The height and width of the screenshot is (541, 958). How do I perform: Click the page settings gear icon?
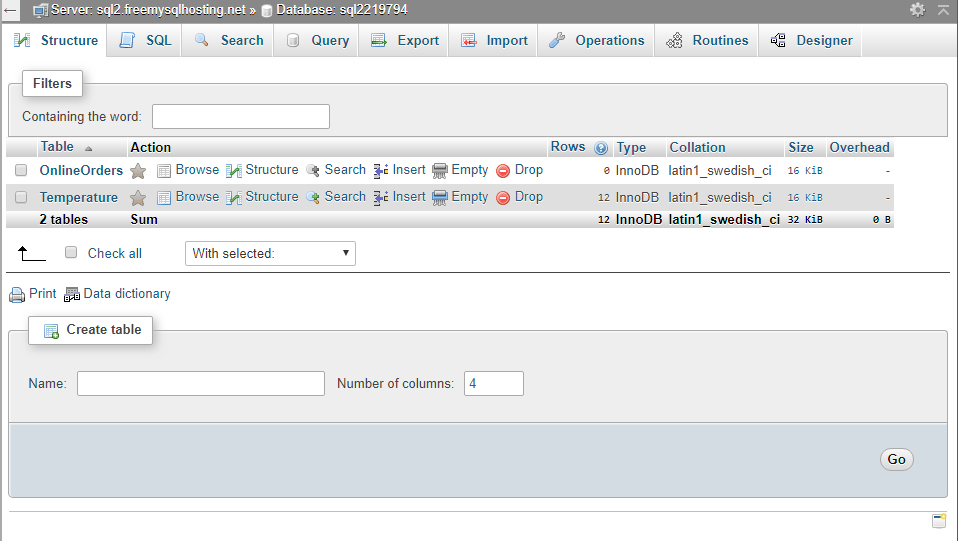point(917,10)
